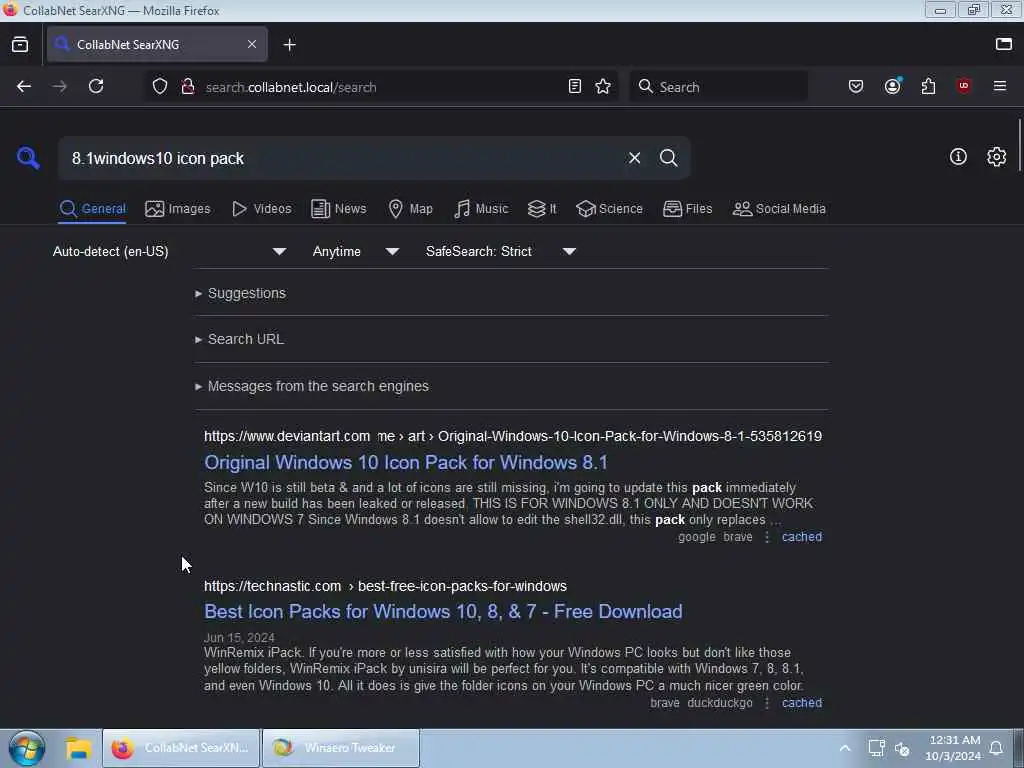The image size is (1024, 768).
Task: Open the SafeSearch: Strict dropdown
Action: pyautogui.click(x=501, y=251)
